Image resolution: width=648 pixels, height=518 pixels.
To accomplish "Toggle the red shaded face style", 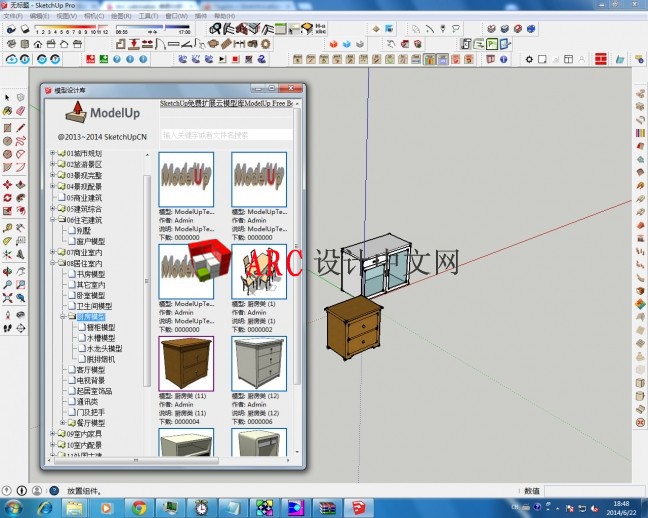I will click(518, 29).
